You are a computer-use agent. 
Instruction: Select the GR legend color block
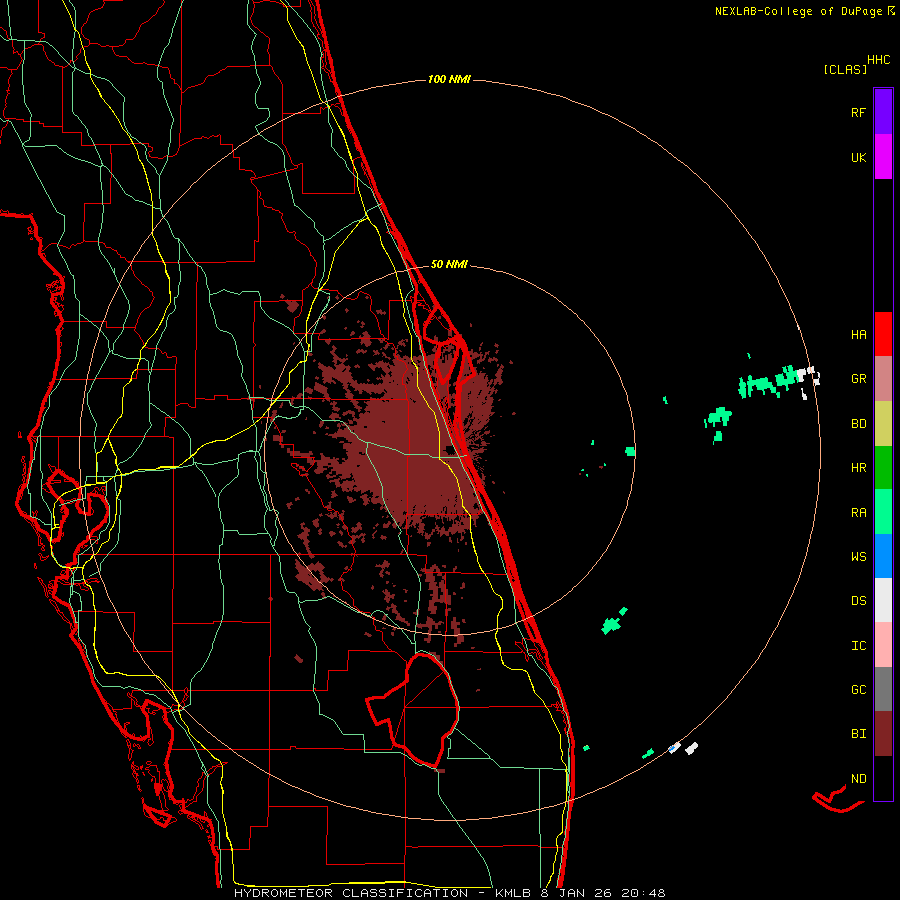tap(883, 379)
